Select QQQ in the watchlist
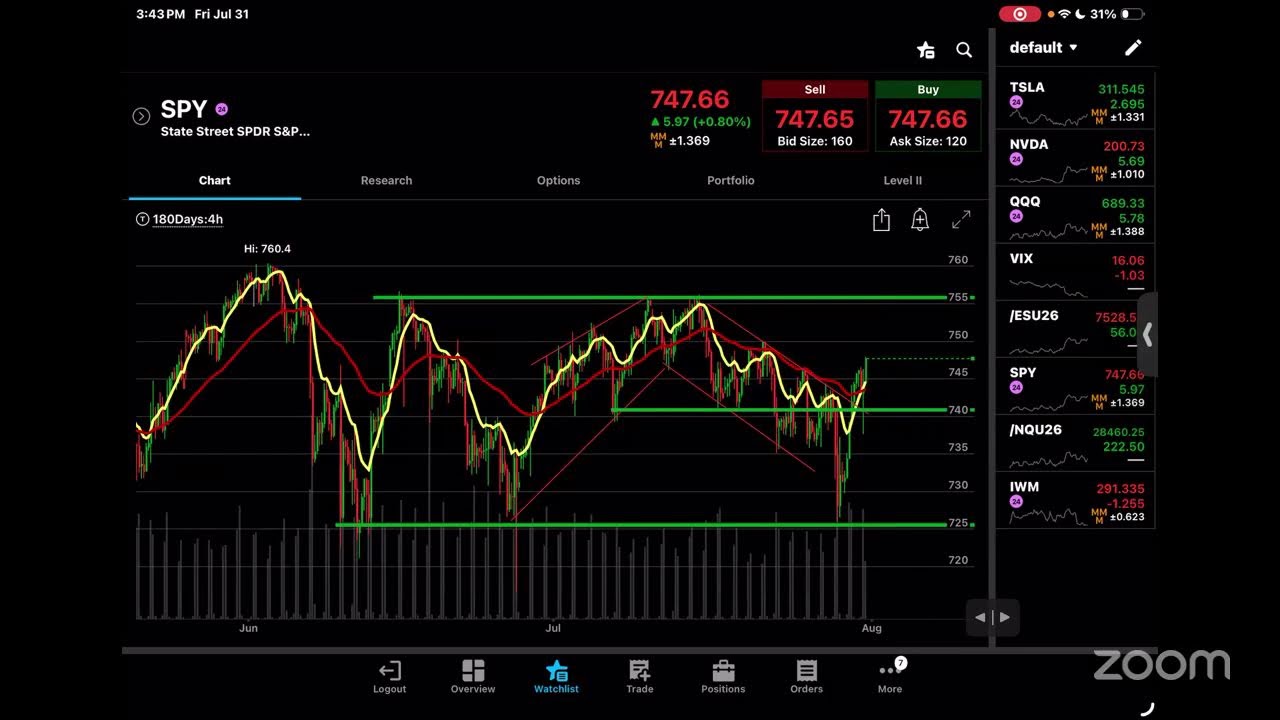The width and height of the screenshot is (1280, 720). coord(1076,215)
